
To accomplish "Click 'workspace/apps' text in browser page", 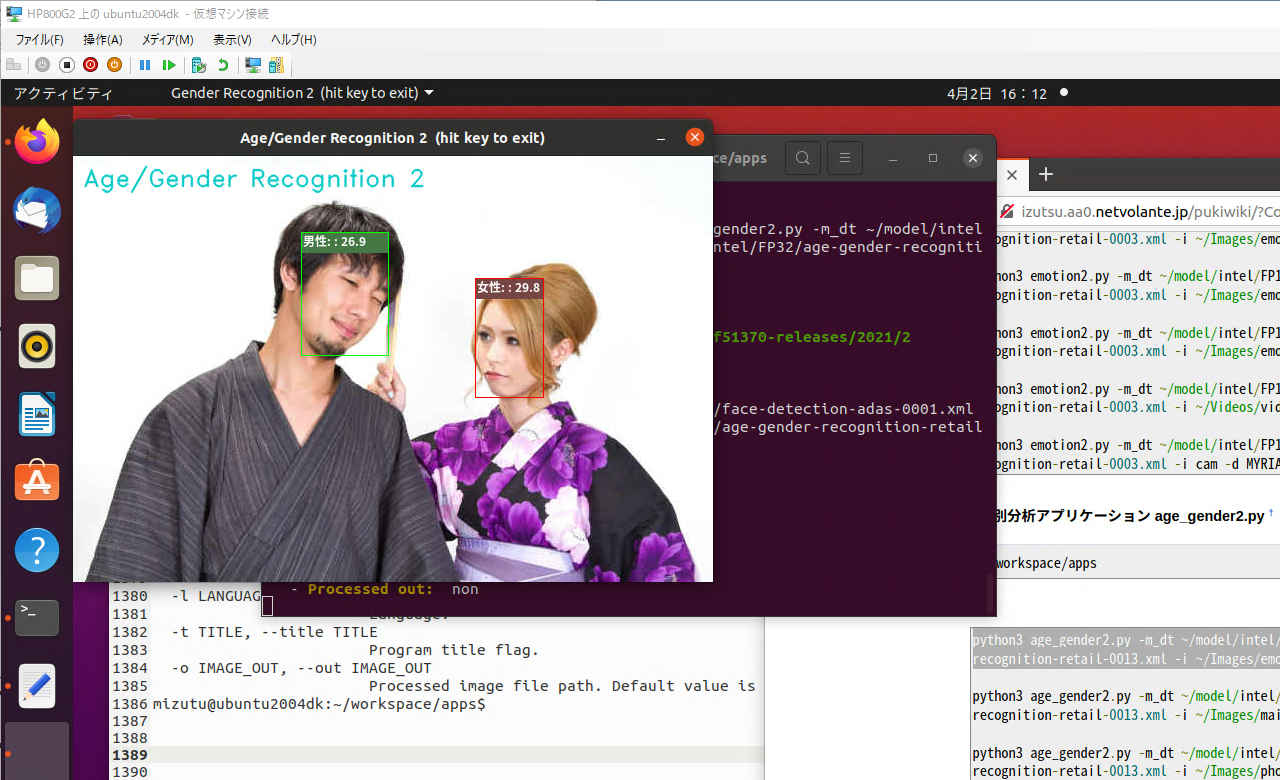I will point(1046,563).
